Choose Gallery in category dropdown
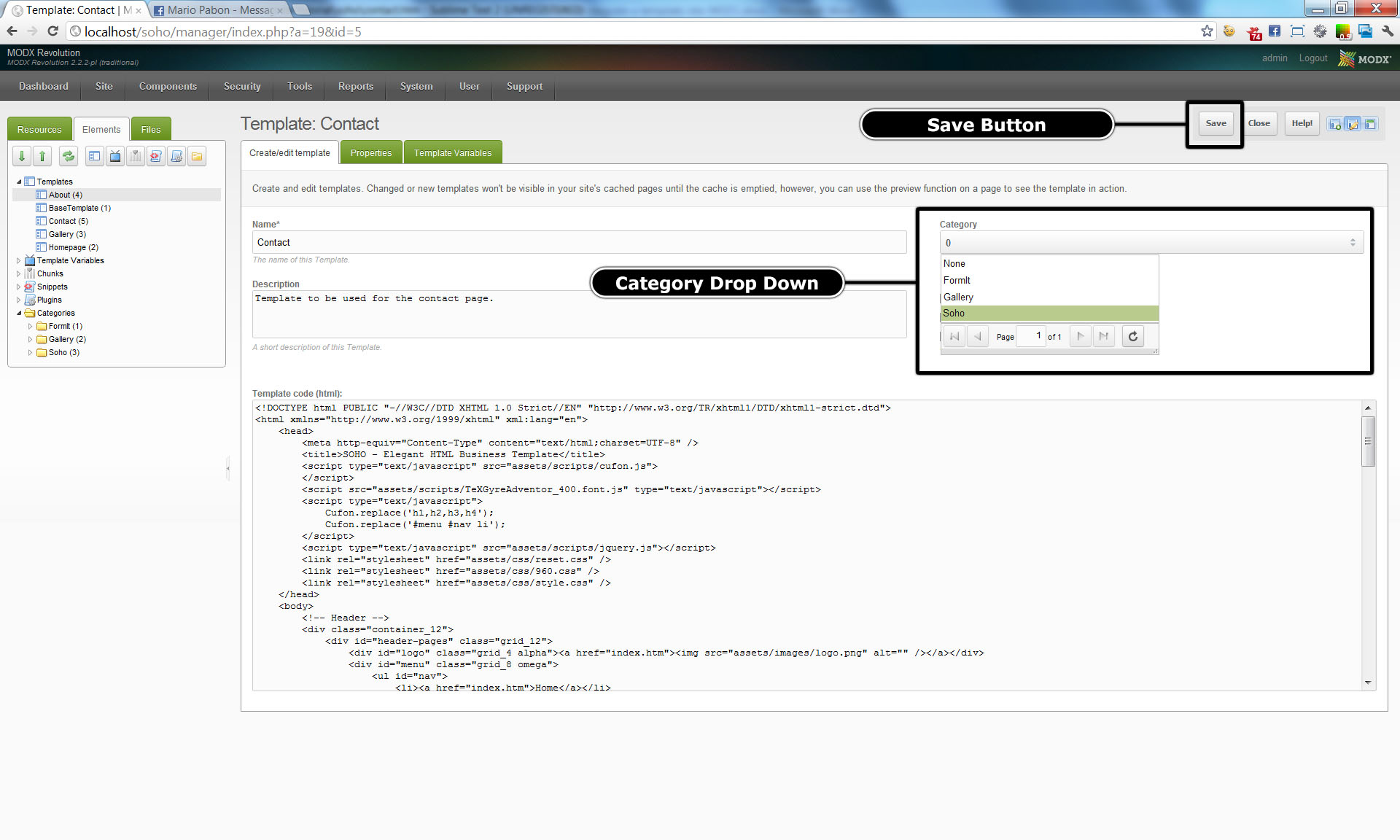Viewport: 1400px width, 840px height. [1049, 297]
